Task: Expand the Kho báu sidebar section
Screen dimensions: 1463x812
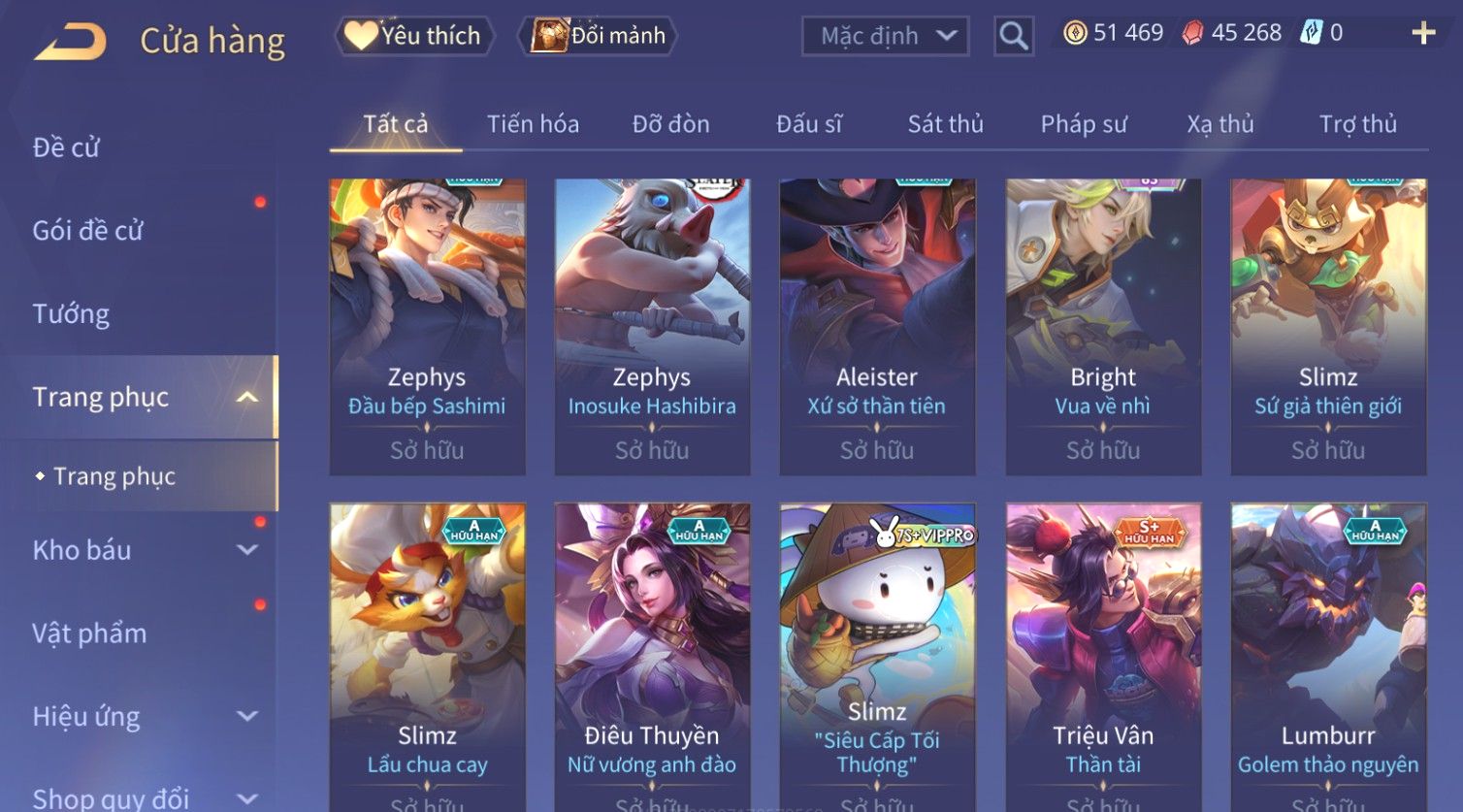Action: 247,550
